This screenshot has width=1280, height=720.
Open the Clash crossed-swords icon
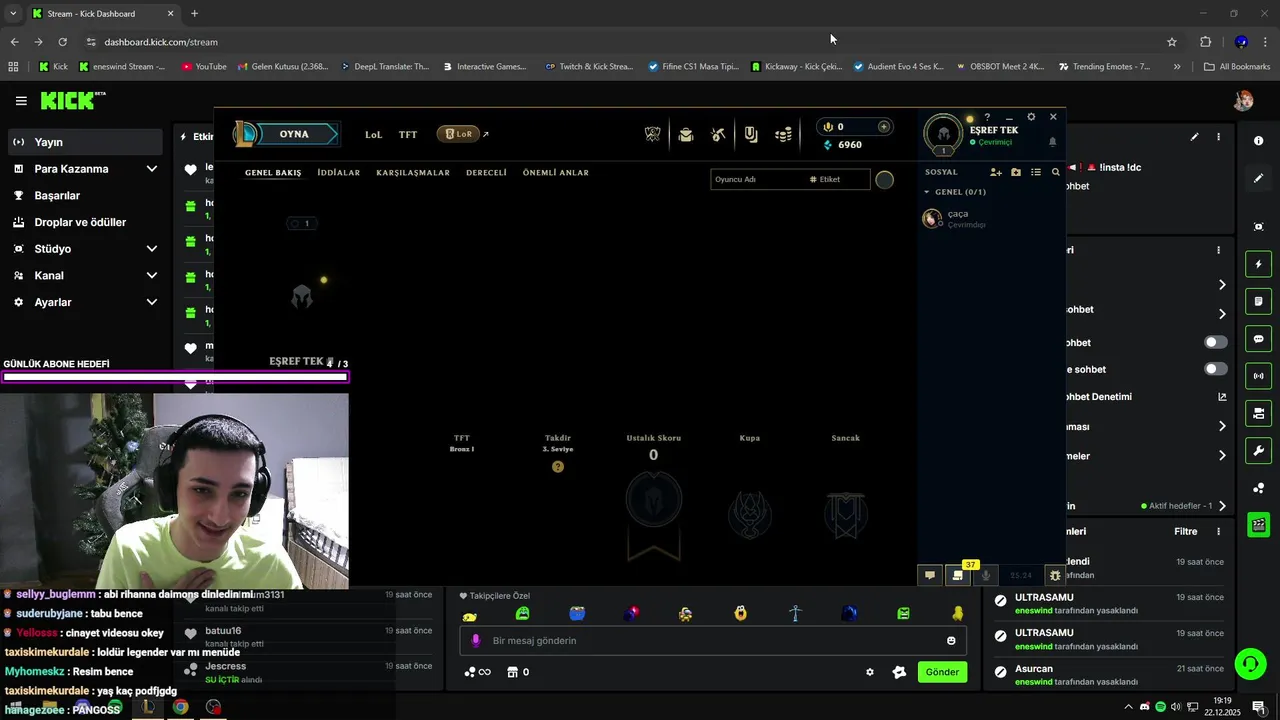click(x=653, y=134)
